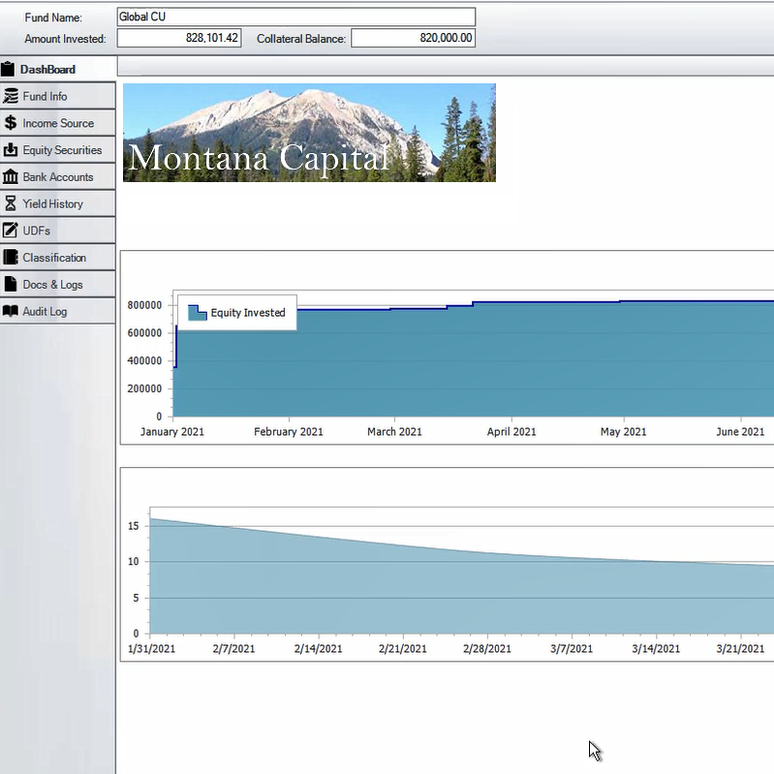Click the Bank Accounts building icon

[11, 177]
